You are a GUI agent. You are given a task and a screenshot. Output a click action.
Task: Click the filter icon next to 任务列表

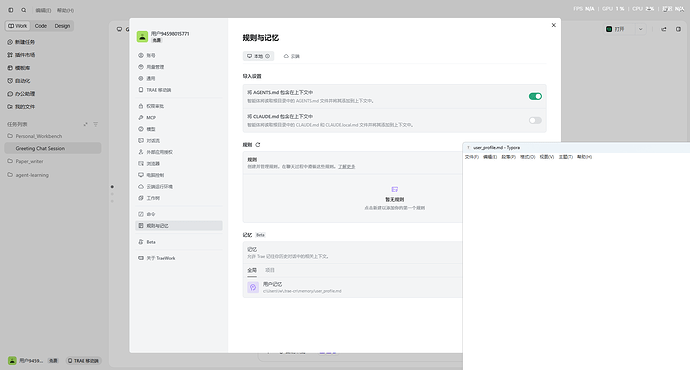(95, 125)
